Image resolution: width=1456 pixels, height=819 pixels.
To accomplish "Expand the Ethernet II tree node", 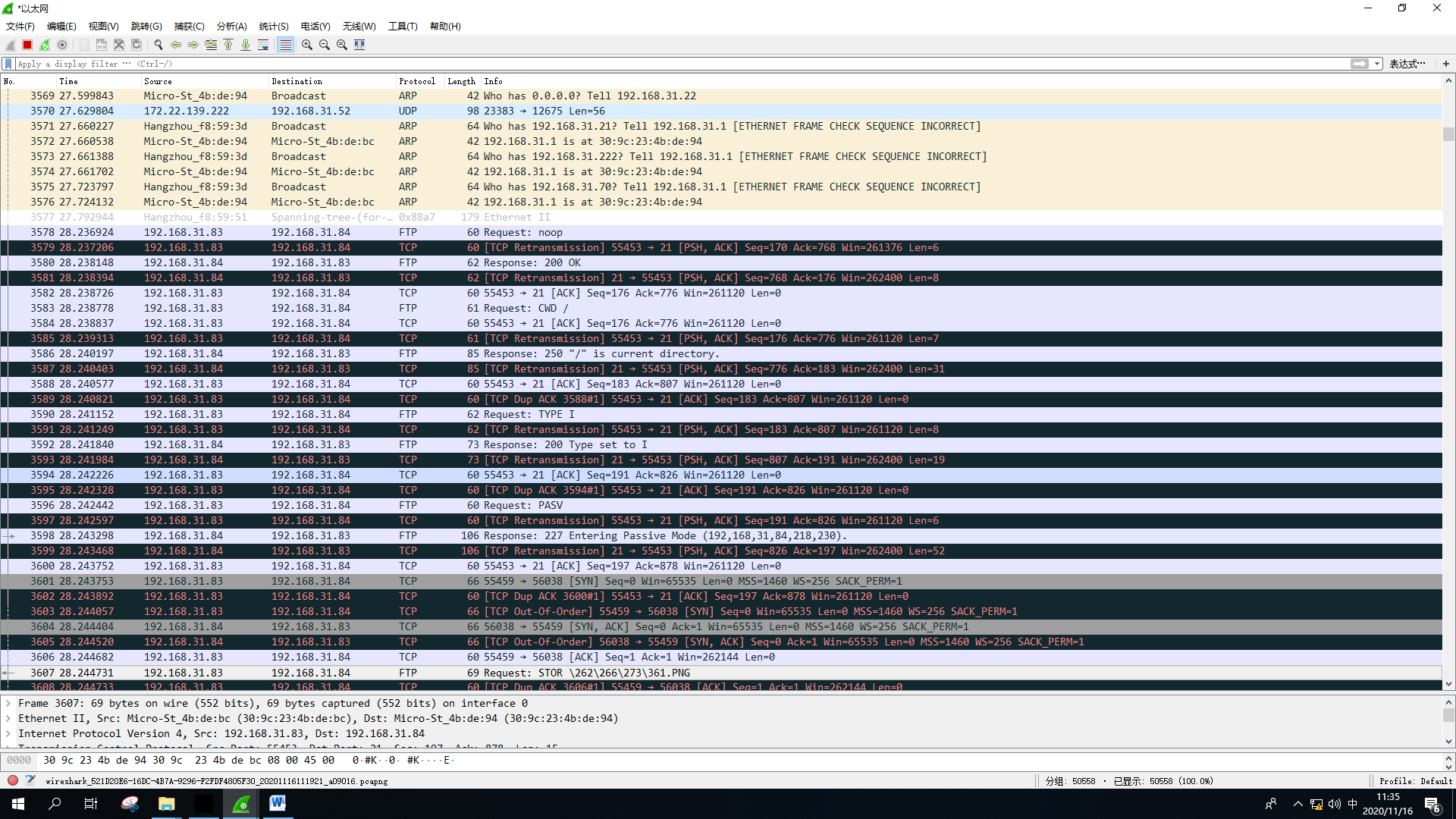I will [x=8, y=719].
